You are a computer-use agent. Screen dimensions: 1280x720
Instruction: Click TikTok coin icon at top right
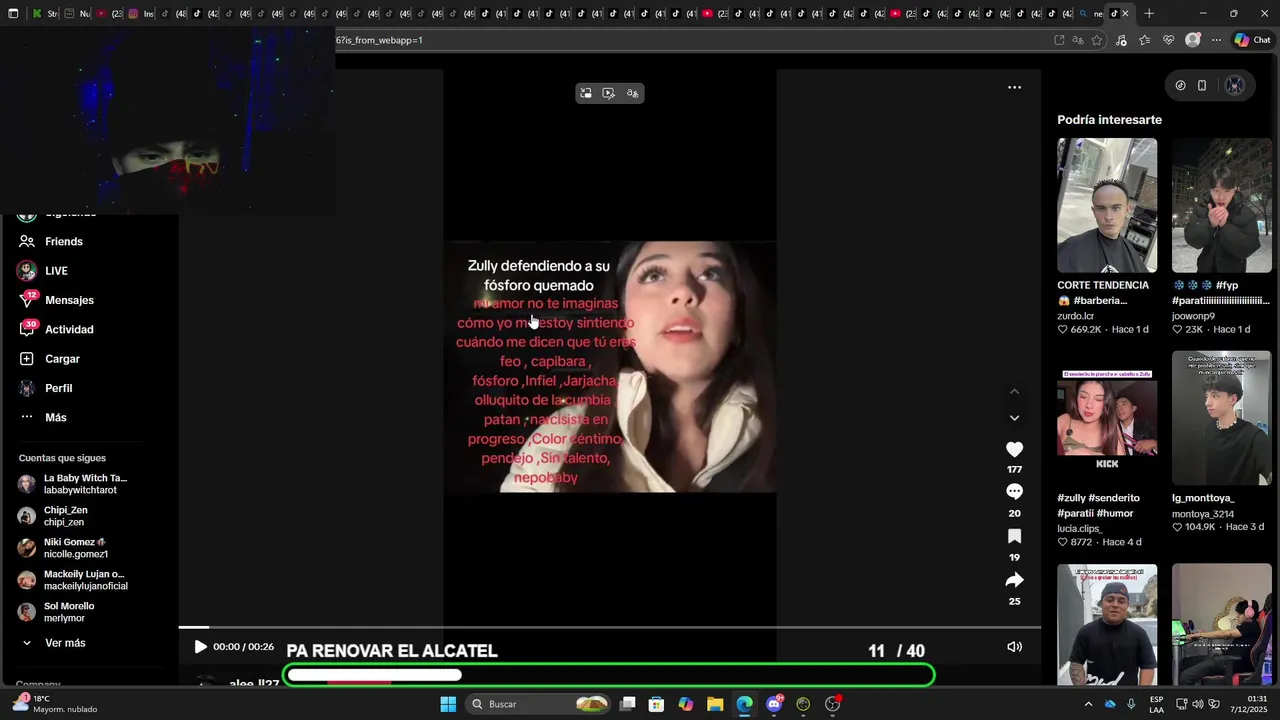click(1180, 85)
